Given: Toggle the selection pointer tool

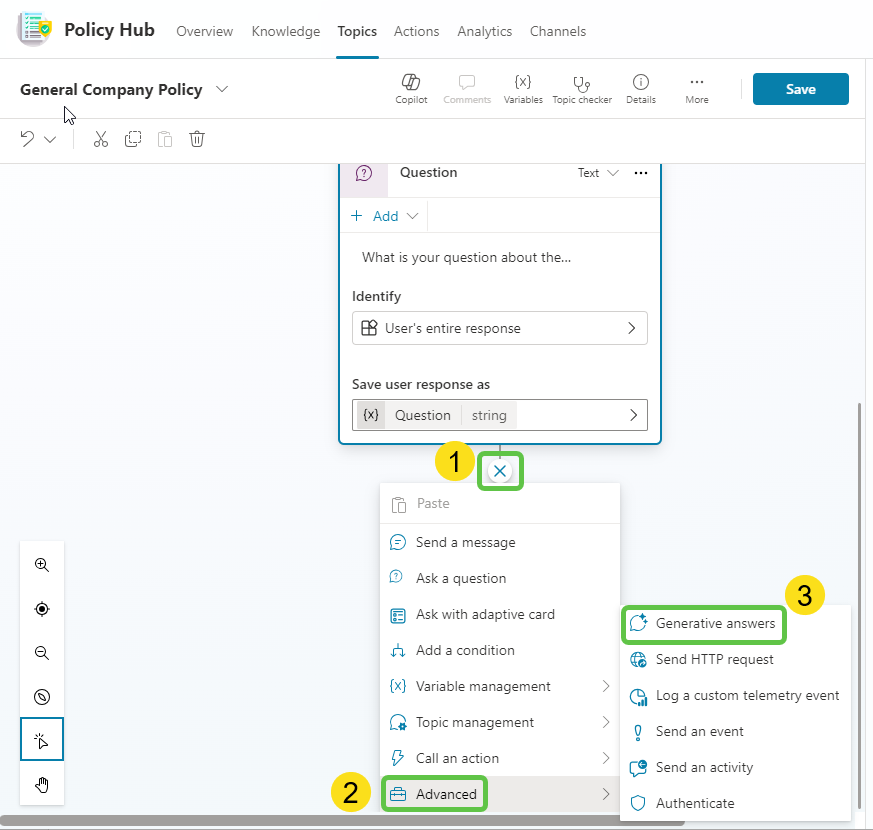Looking at the screenshot, I should point(42,740).
